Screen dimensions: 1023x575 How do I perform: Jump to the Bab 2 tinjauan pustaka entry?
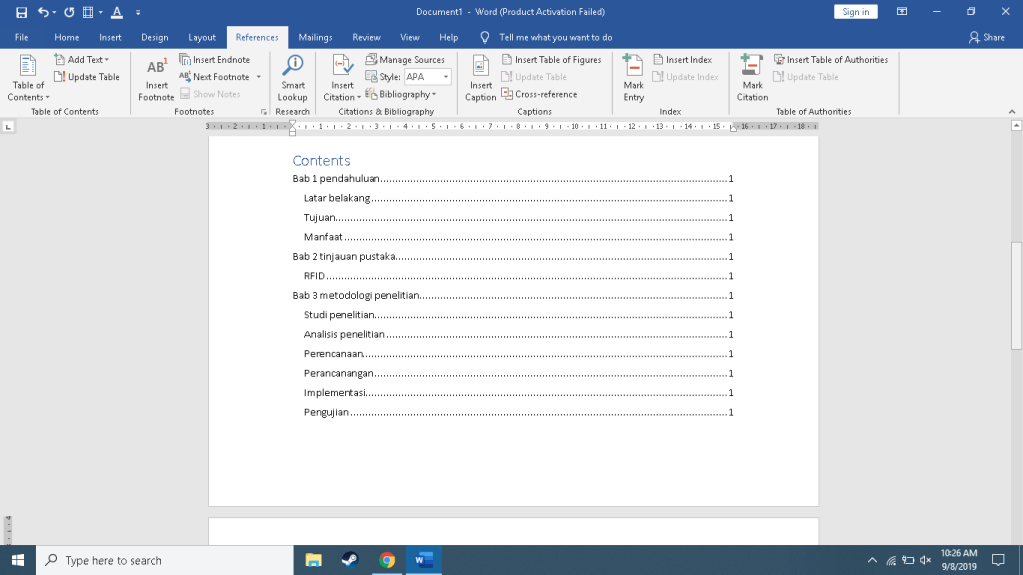click(344, 257)
